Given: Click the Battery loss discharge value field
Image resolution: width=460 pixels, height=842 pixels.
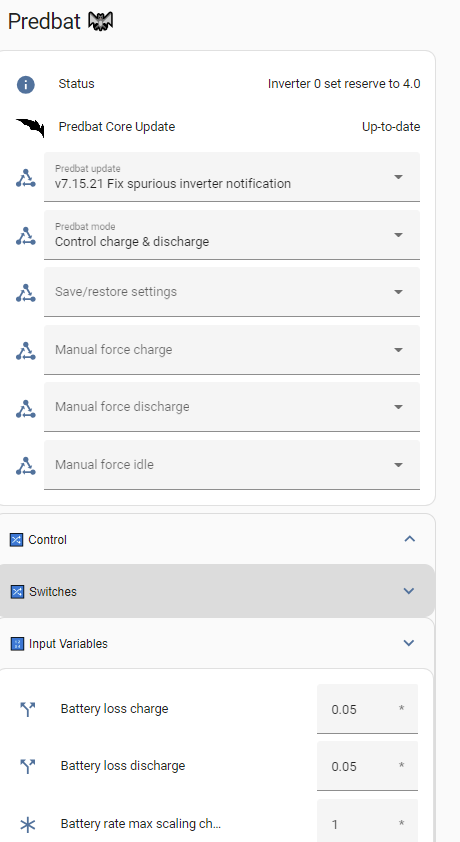Looking at the screenshot, I should (367, 766).
